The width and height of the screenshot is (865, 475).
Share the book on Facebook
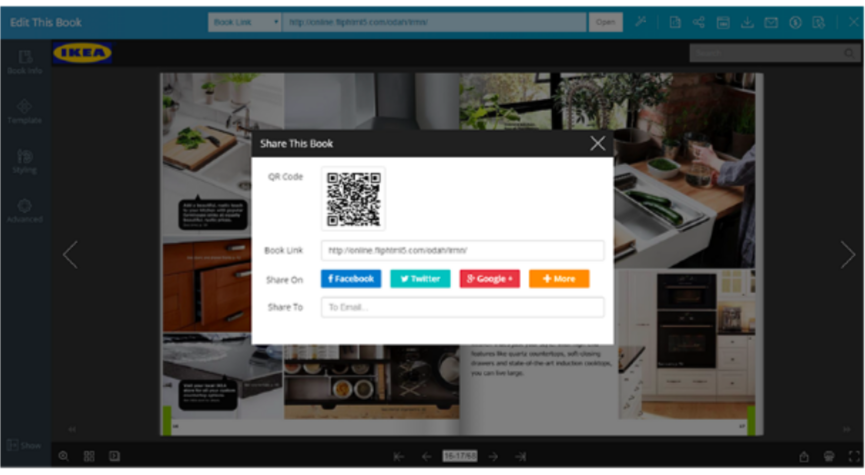coord(351,279)
